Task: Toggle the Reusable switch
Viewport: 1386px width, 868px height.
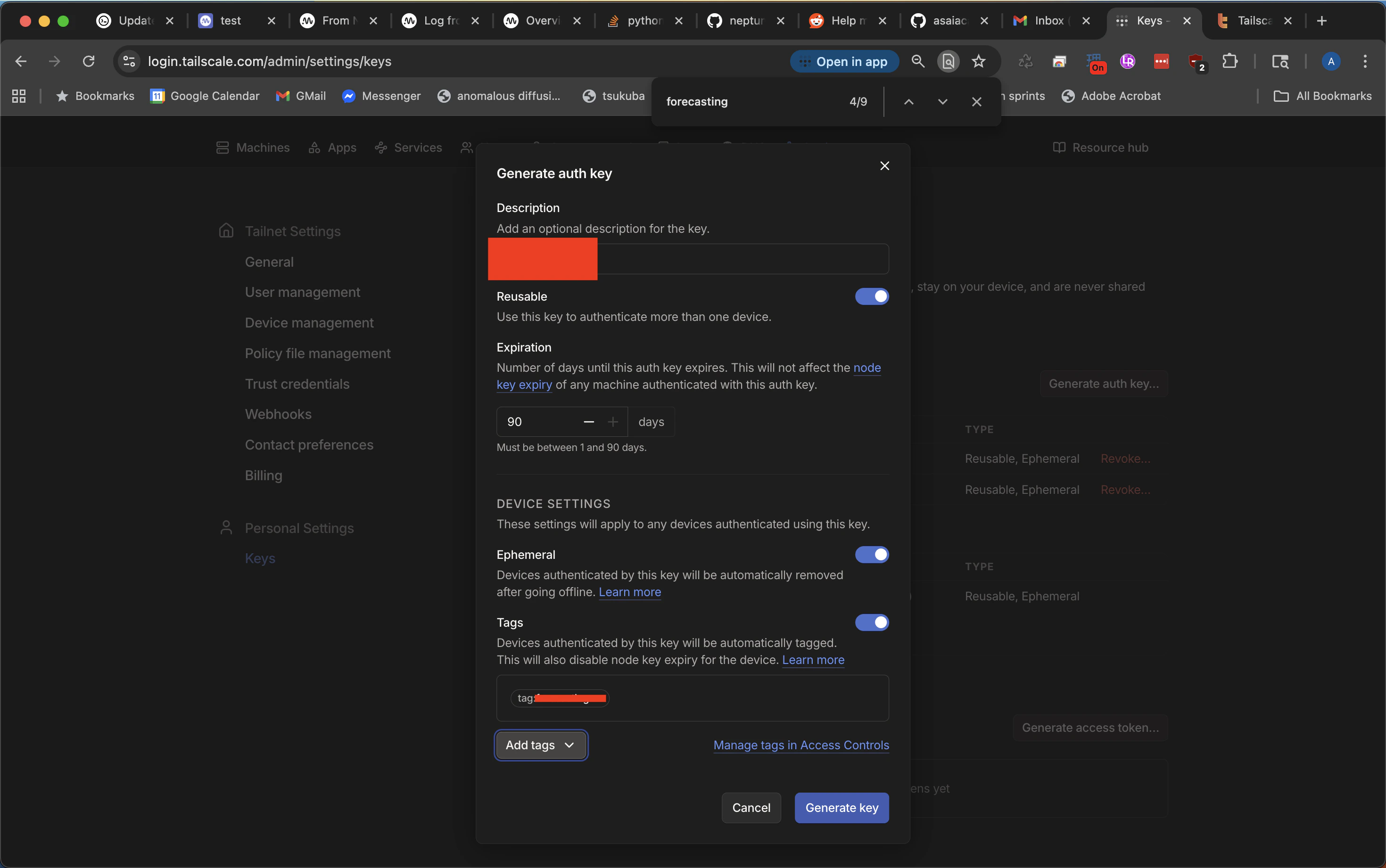Action: pos(872,296)
